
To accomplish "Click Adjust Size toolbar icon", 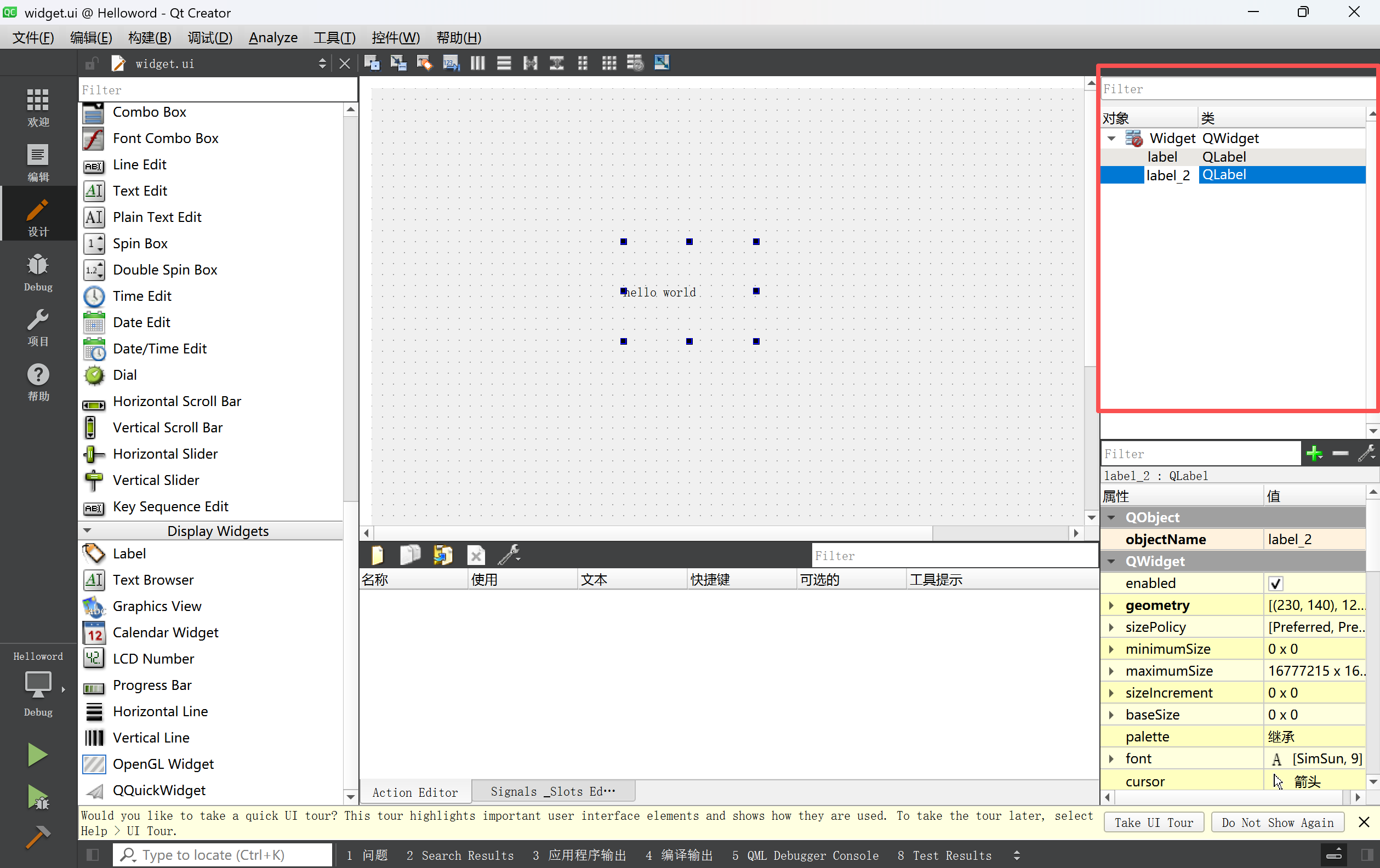I will pos(662,63).
